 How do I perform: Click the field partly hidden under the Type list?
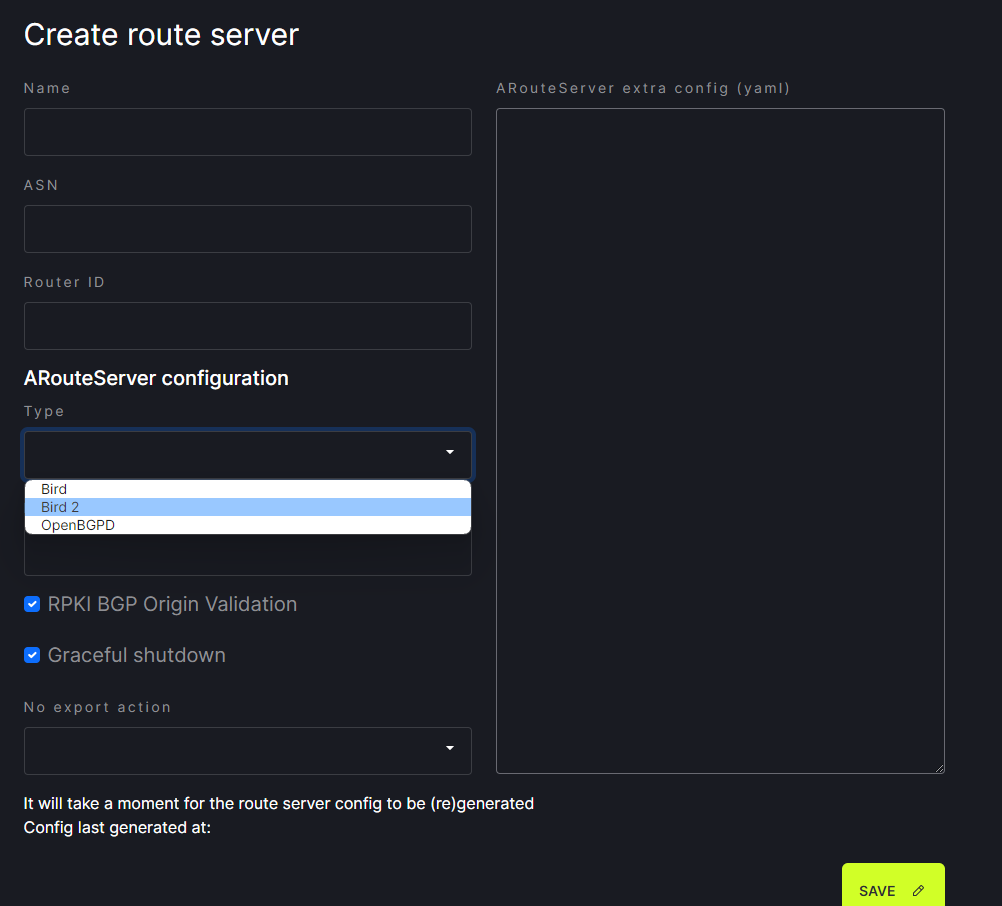[247, 557]
